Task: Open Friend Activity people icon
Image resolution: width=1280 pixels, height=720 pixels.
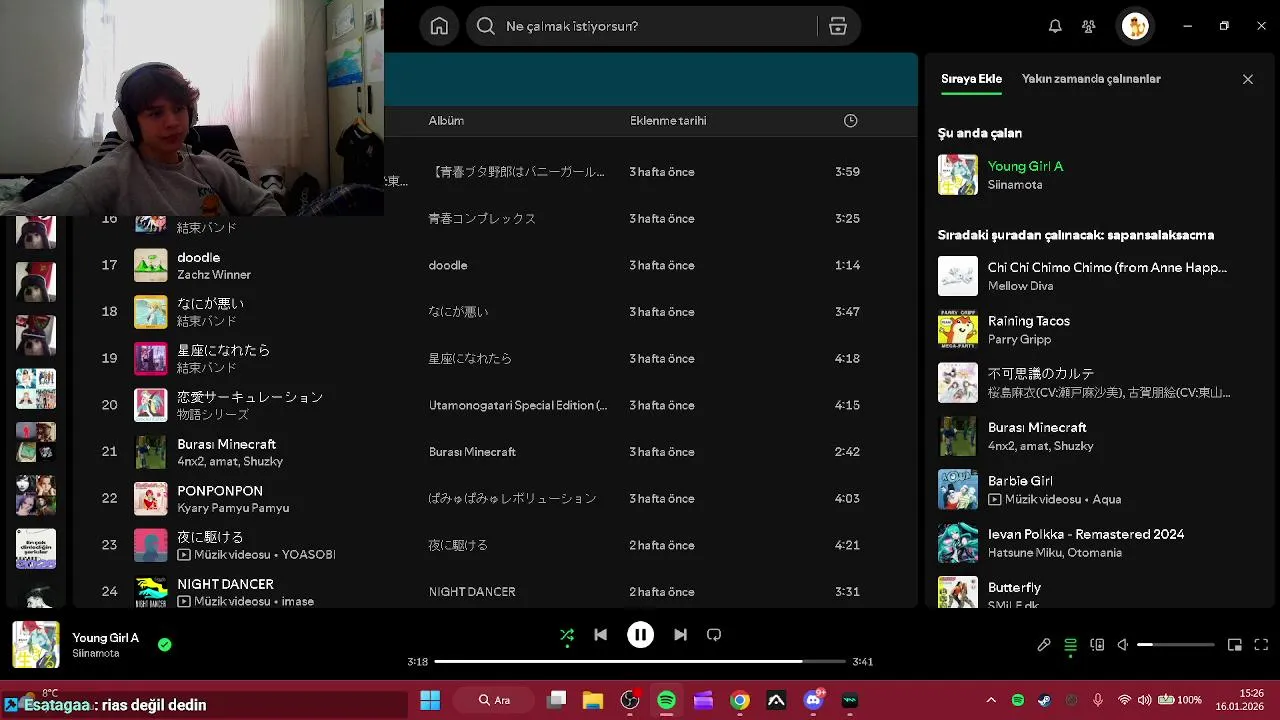Action: click(1089, 26)
